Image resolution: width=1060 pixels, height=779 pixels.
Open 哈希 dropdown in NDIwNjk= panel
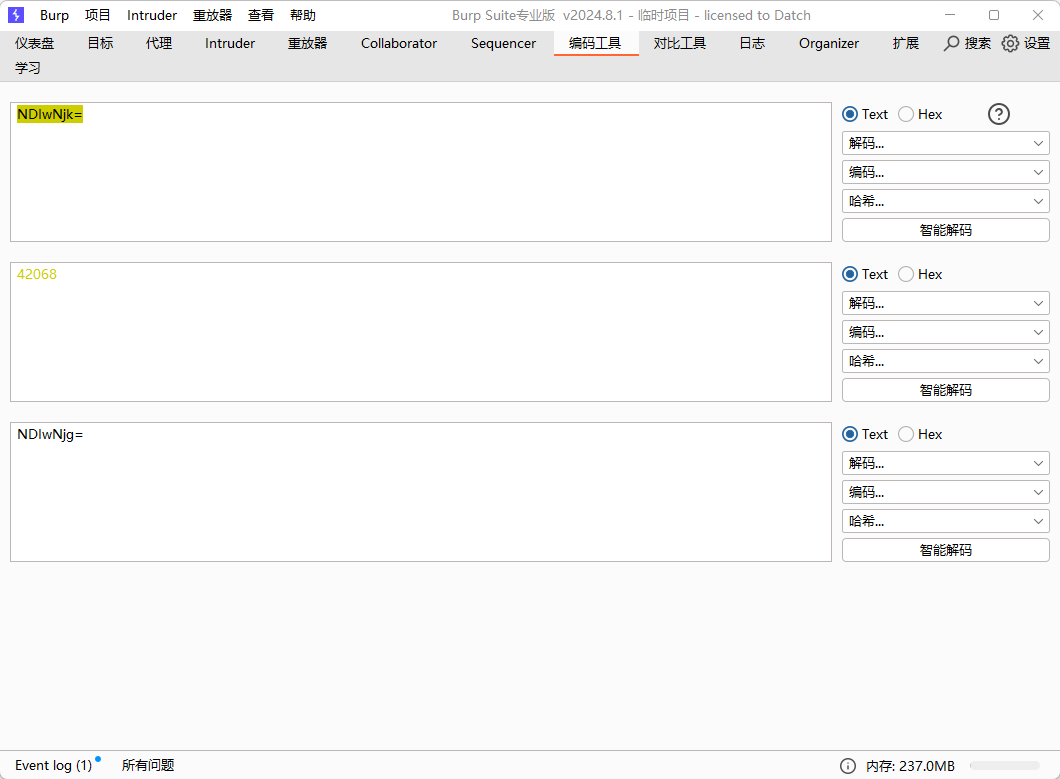point(946,201)
